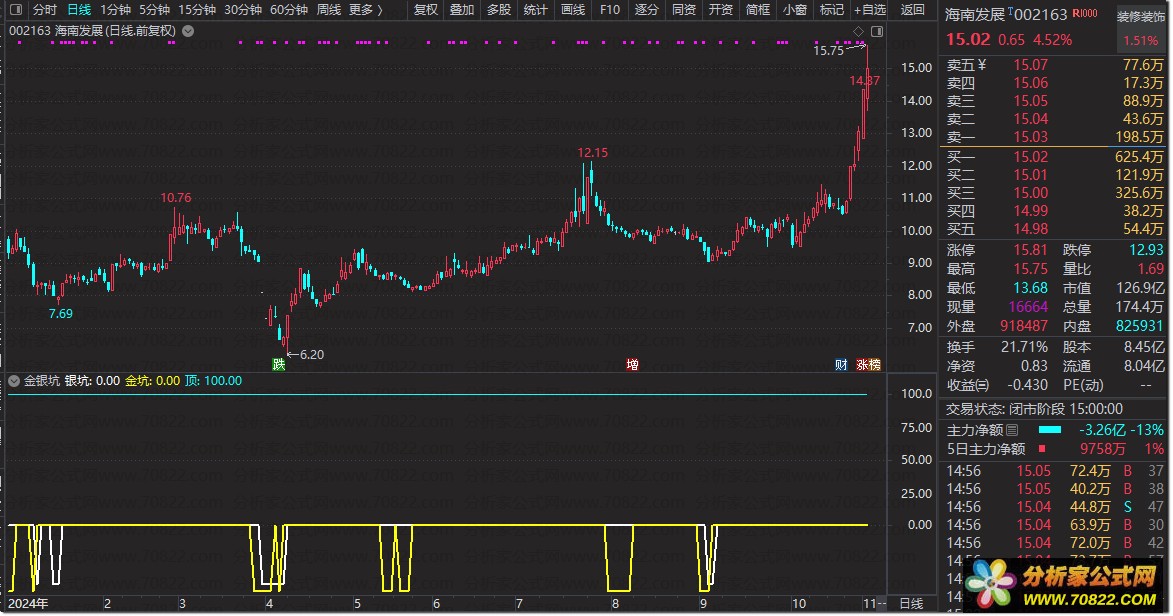Switch to 1分钟 period
Screen dimensions: 1173x616
tap(115, 10)
